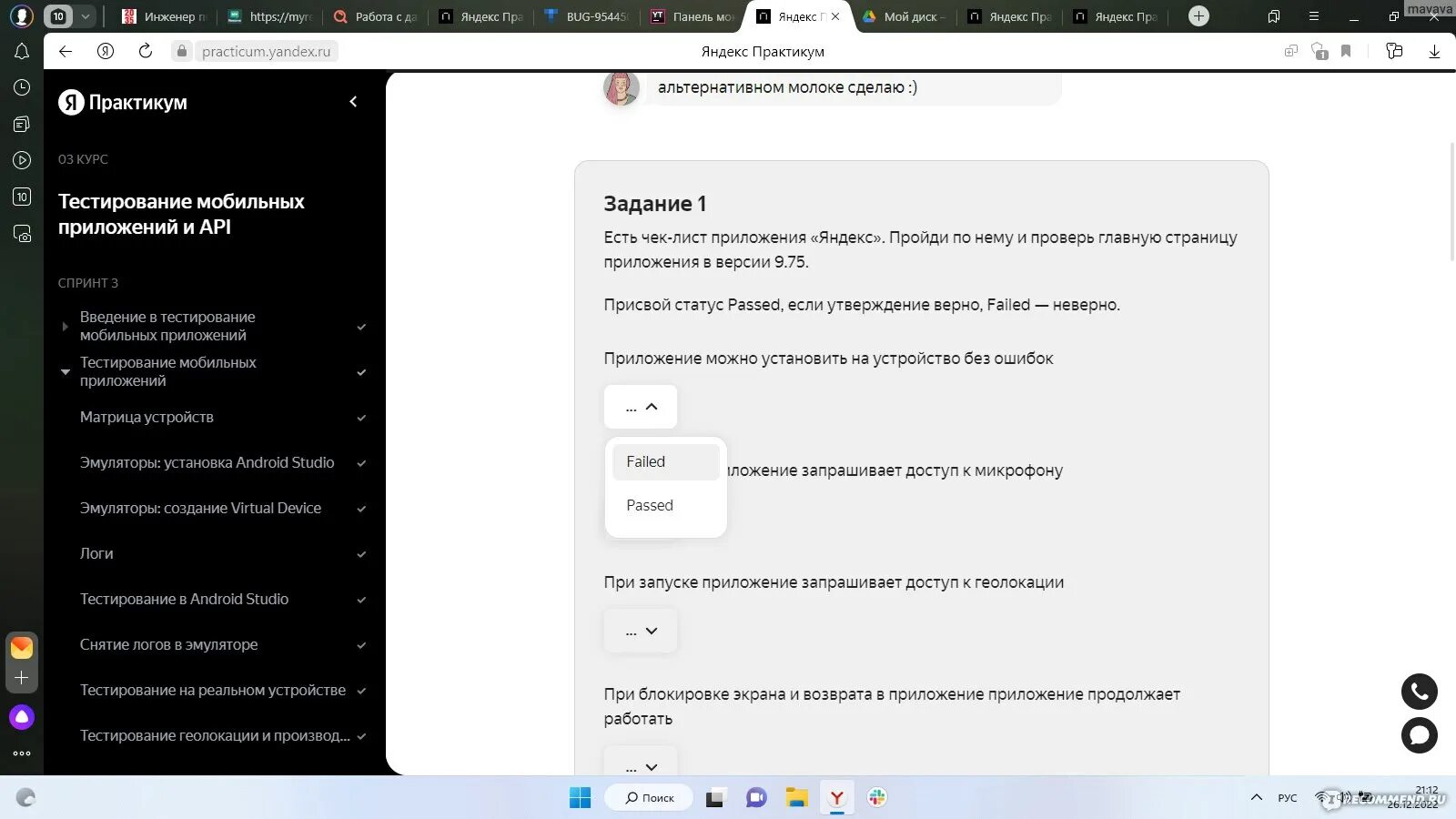Open the taskbar clock and date
1456x819 pixels.
tap(1413, 797)
